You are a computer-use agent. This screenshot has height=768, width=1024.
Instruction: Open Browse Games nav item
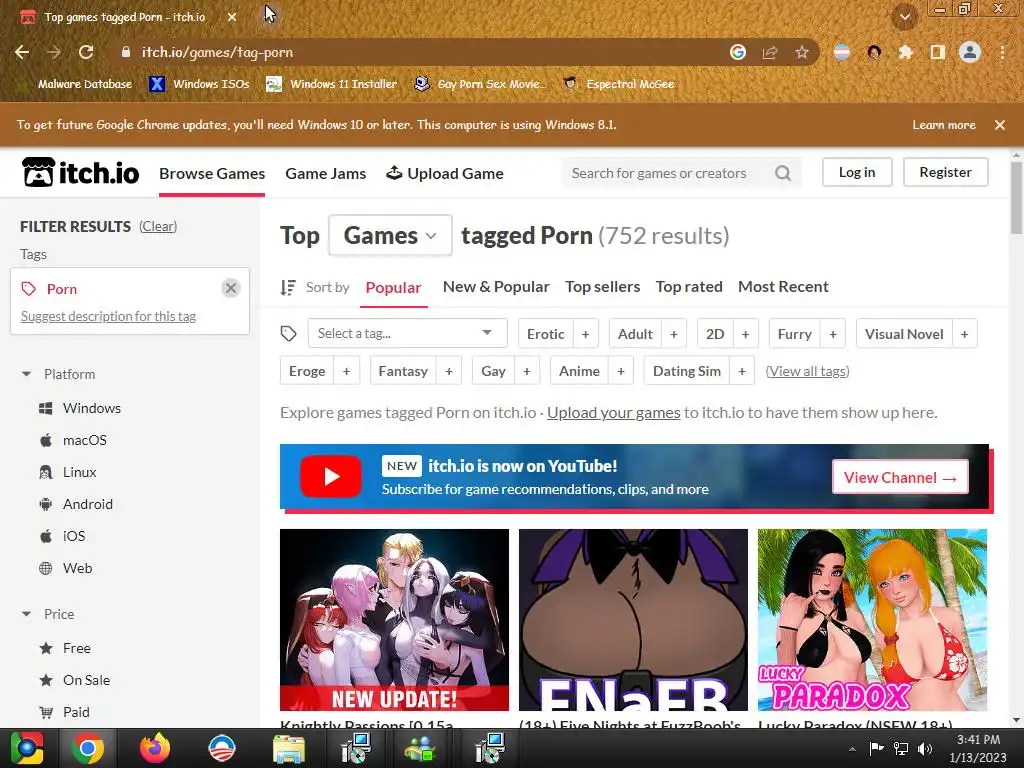coord(212,174)
